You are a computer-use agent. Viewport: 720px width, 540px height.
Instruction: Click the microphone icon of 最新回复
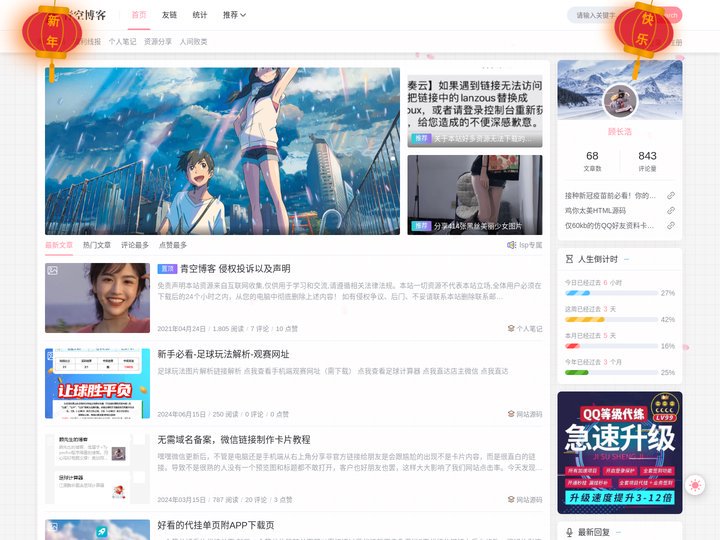click(569, 532)
